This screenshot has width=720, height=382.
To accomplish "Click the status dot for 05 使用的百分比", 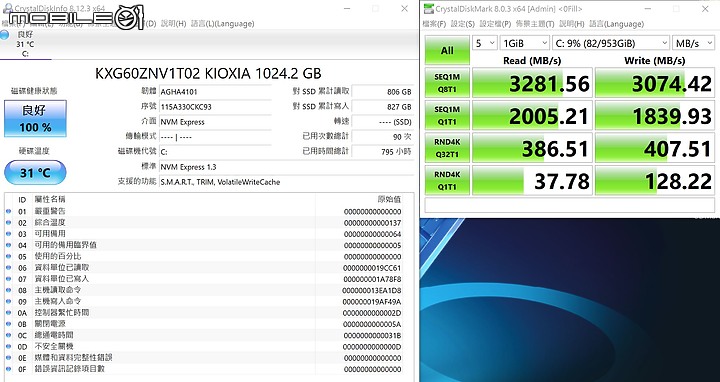I will pyautogui.click(x=8, y=256).
